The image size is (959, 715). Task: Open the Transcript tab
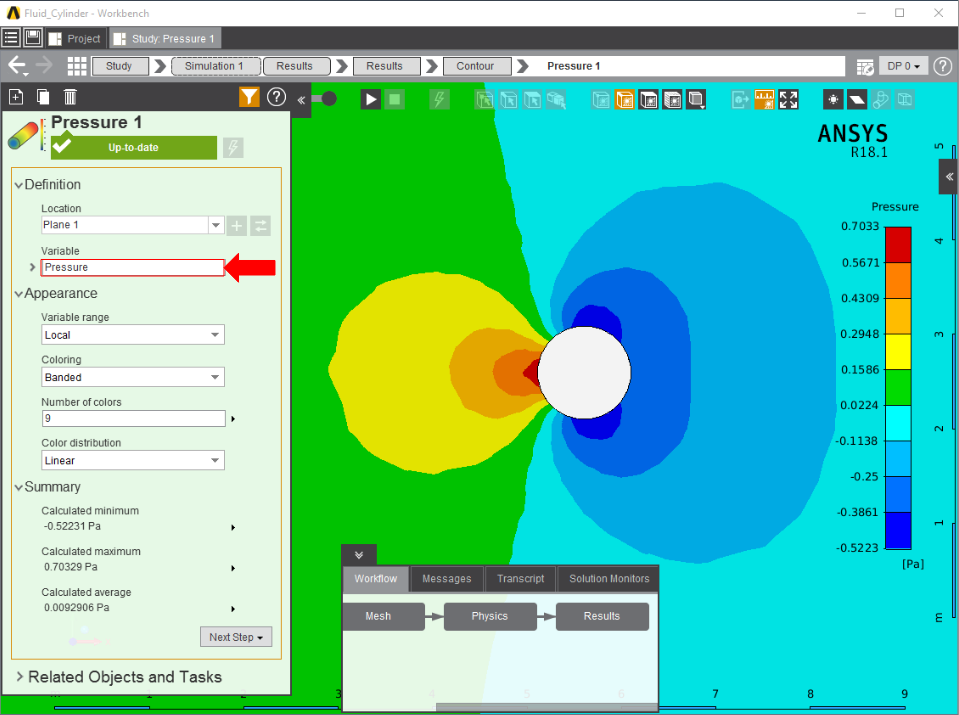click(x=520, y=579)
